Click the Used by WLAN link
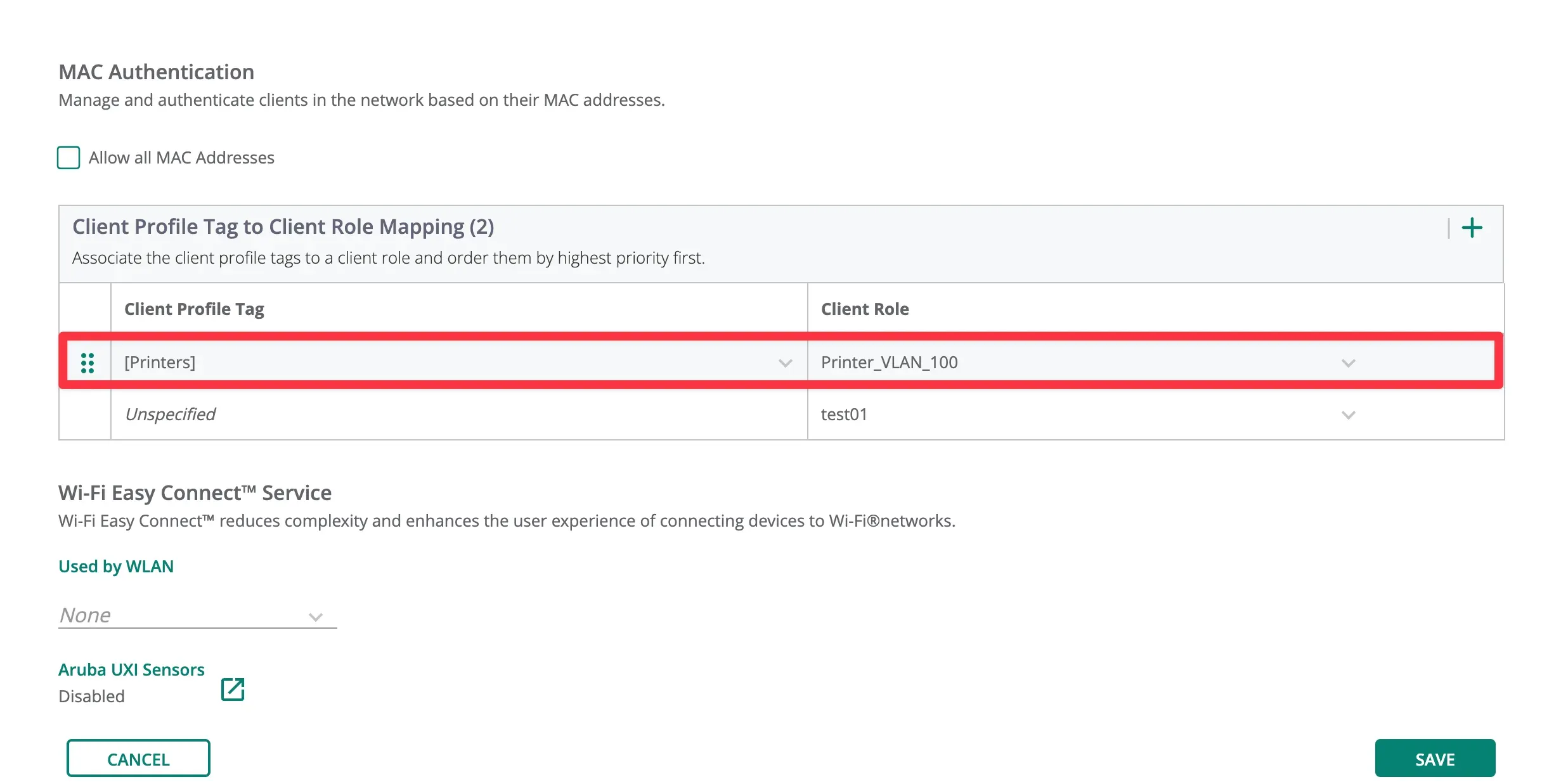The image size is (1561, 784). click(116, 566)
